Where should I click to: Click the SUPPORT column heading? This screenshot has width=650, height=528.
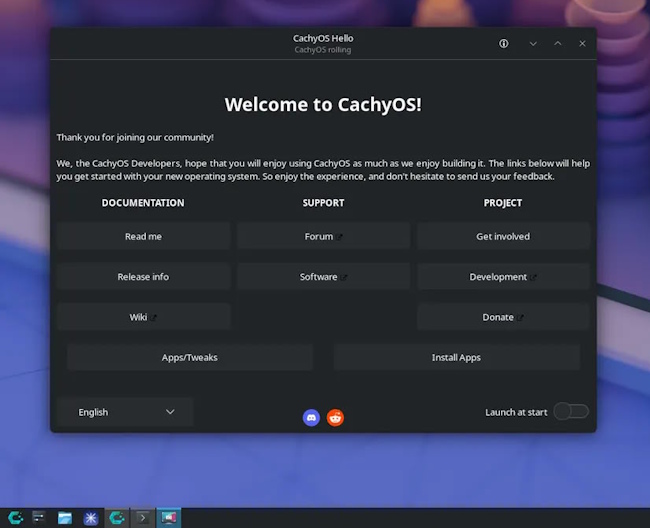click(323, 203)
